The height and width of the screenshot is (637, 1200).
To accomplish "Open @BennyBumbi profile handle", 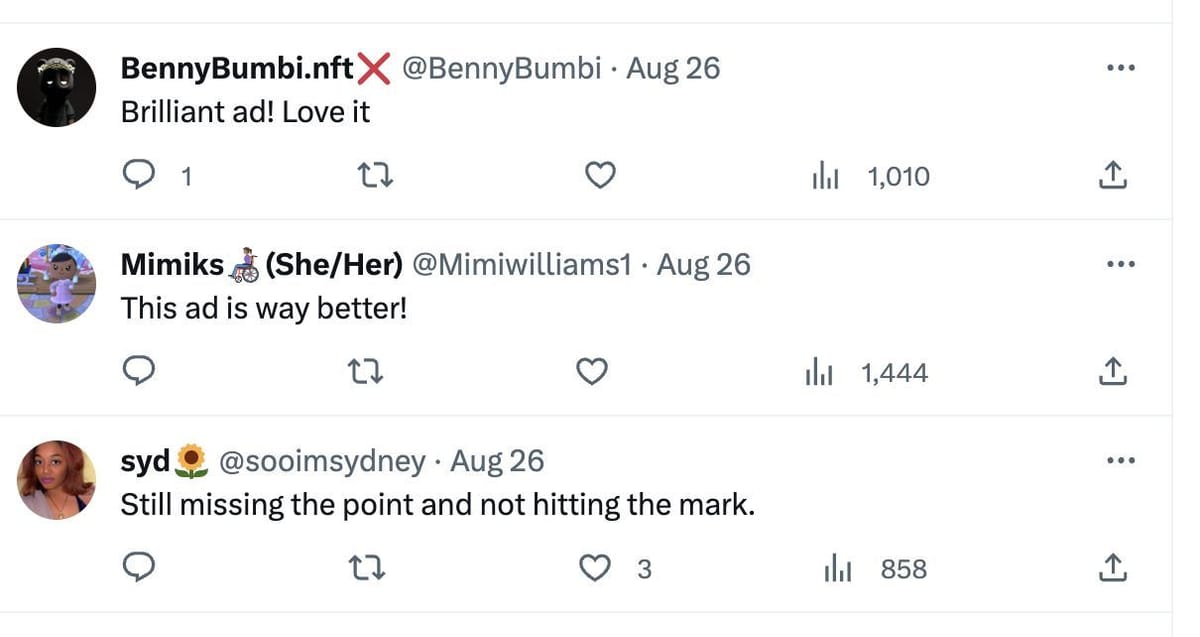I will pyautogui.click(x=501, y=68).
